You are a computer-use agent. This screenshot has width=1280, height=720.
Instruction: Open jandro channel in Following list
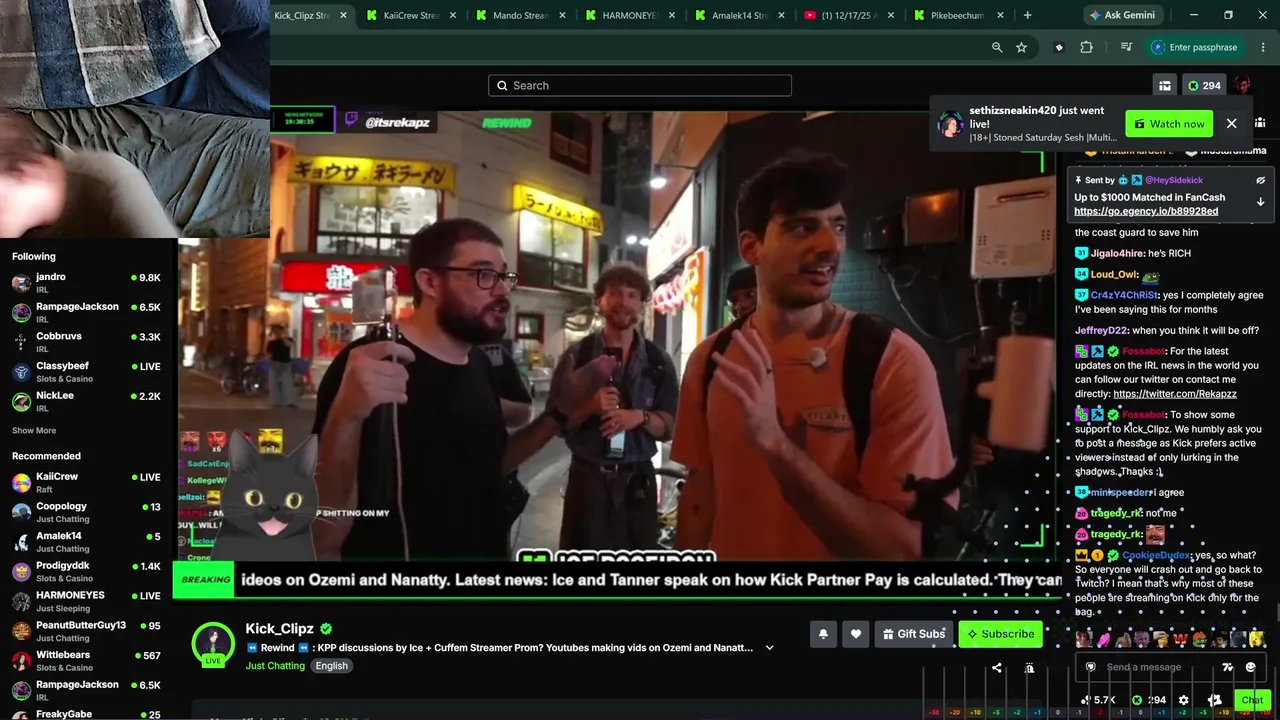pyautogui.click(x=86, y=282)
